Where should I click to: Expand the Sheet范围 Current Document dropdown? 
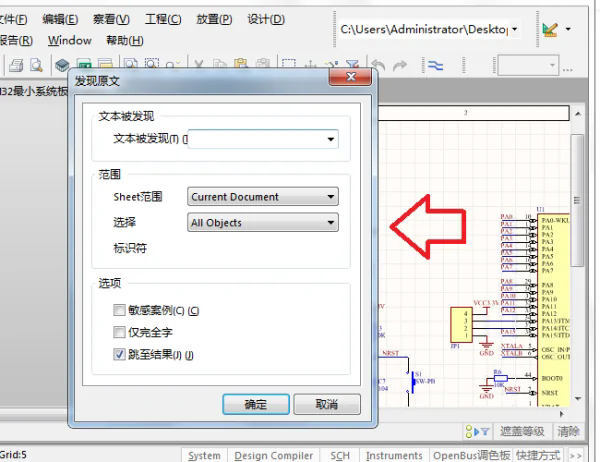pyautogui.click(x=263, y=197)
